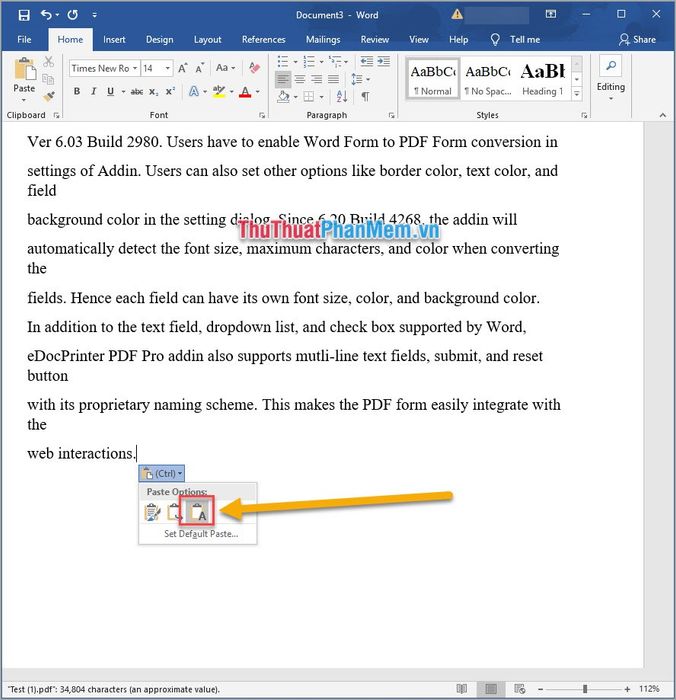This screenshot has height=700, width=676.
Task: Click the Sort A-Z icon
Action: point(342,96)
